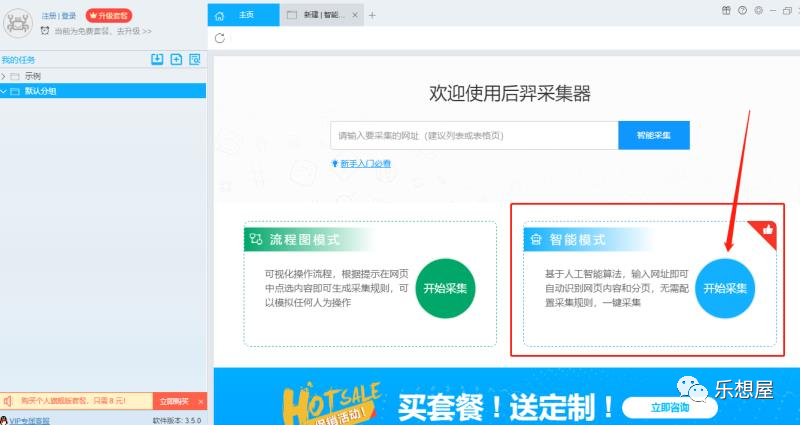Click the 智能模式 card heading
The image size is (800, 425).
click(x=577, y=240)
